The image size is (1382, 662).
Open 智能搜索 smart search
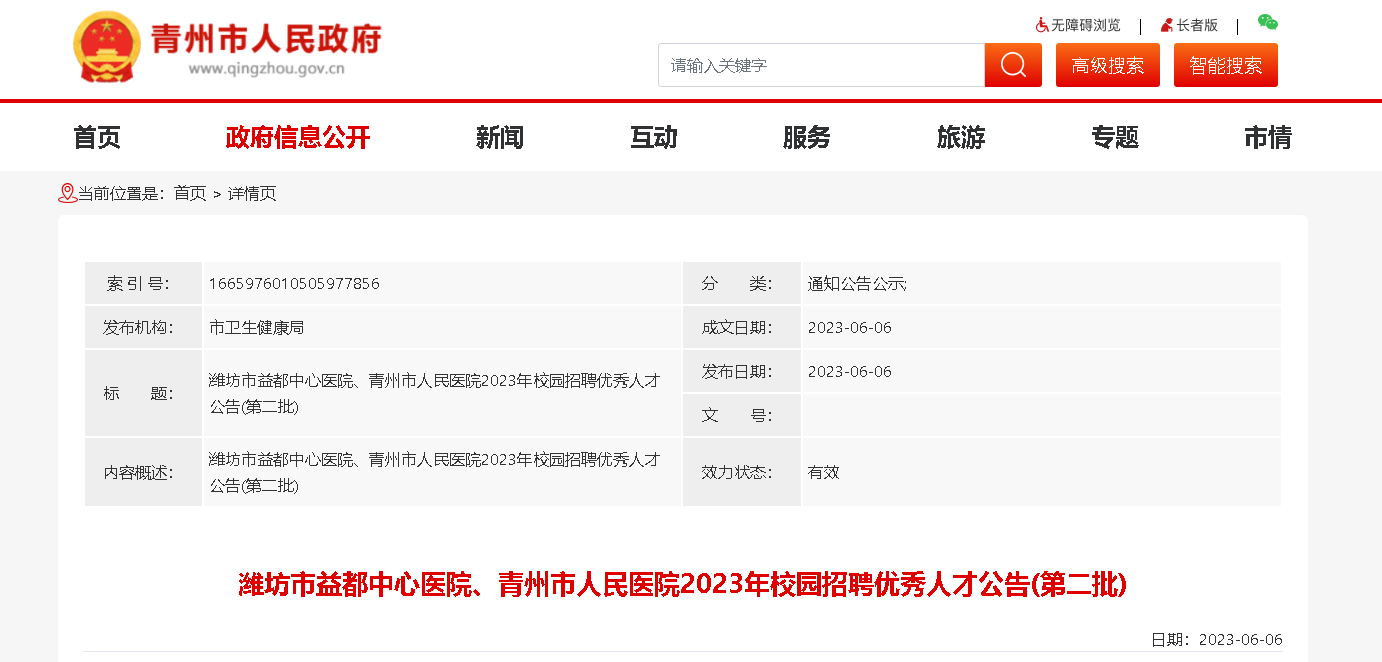(1225, 65)
